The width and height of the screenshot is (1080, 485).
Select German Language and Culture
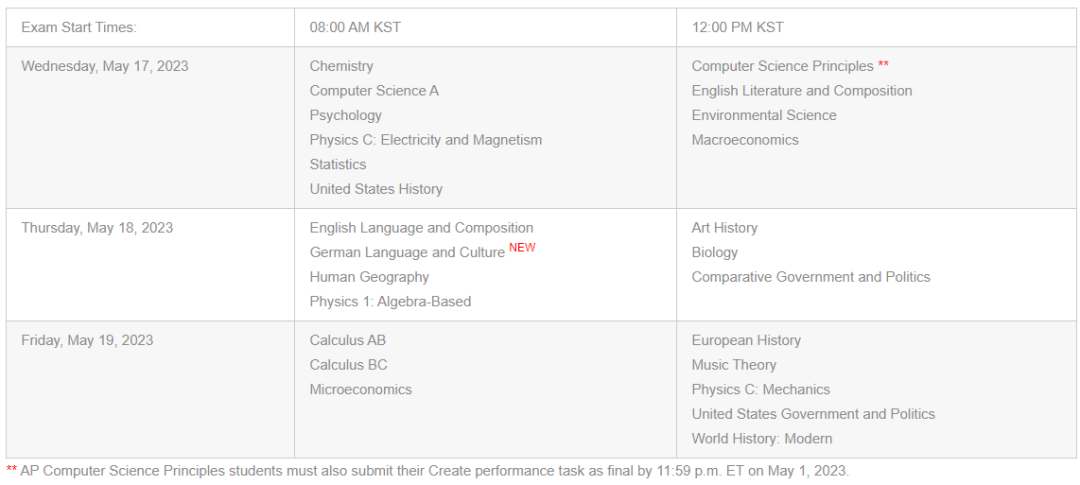click(407, 253)
